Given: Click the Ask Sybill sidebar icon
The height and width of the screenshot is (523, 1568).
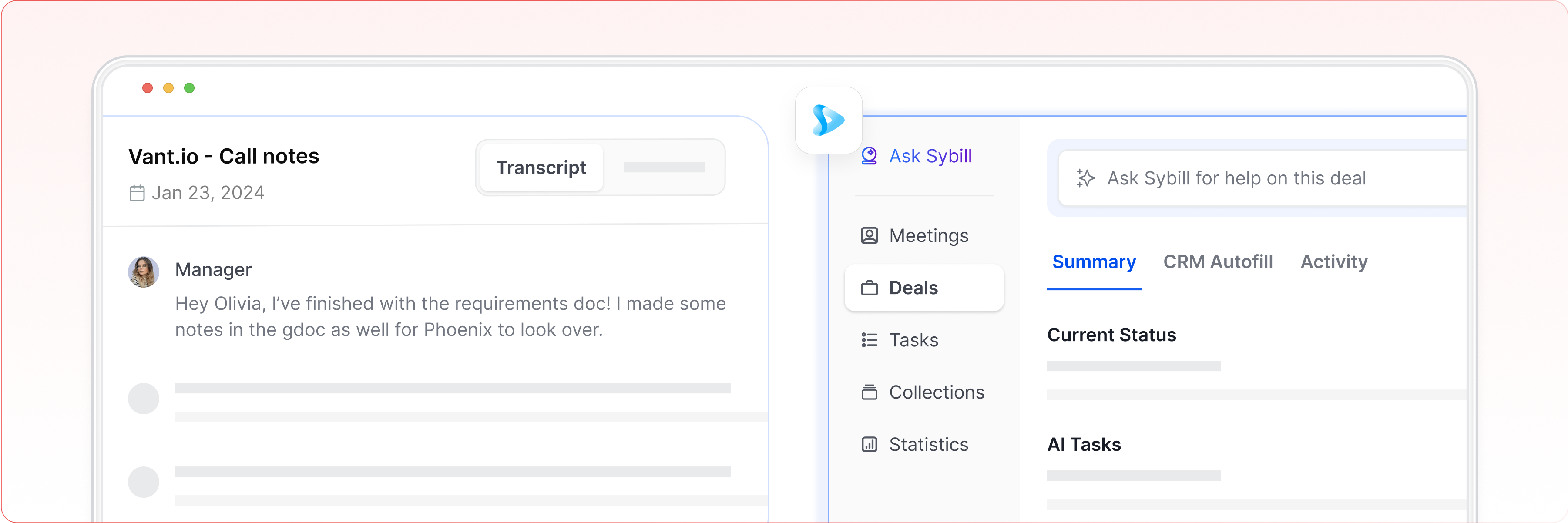Looking at the screenshot, I should coord(869,156).
